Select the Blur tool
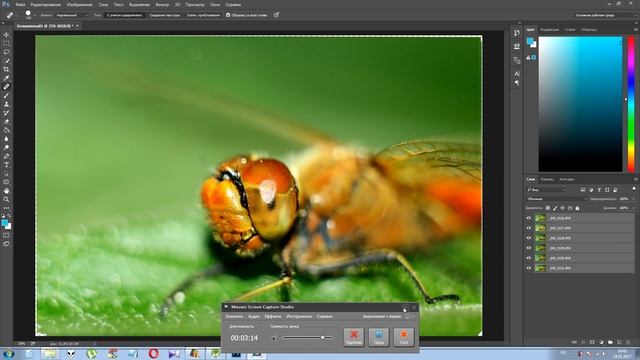 pyautogui.click(x=6, y=139)
